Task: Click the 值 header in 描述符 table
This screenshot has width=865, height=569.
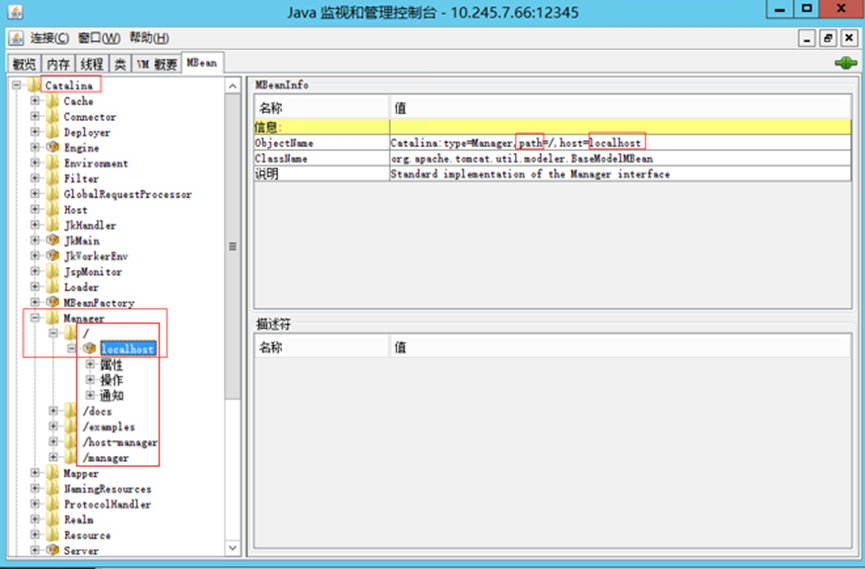Action: (620, 347)
